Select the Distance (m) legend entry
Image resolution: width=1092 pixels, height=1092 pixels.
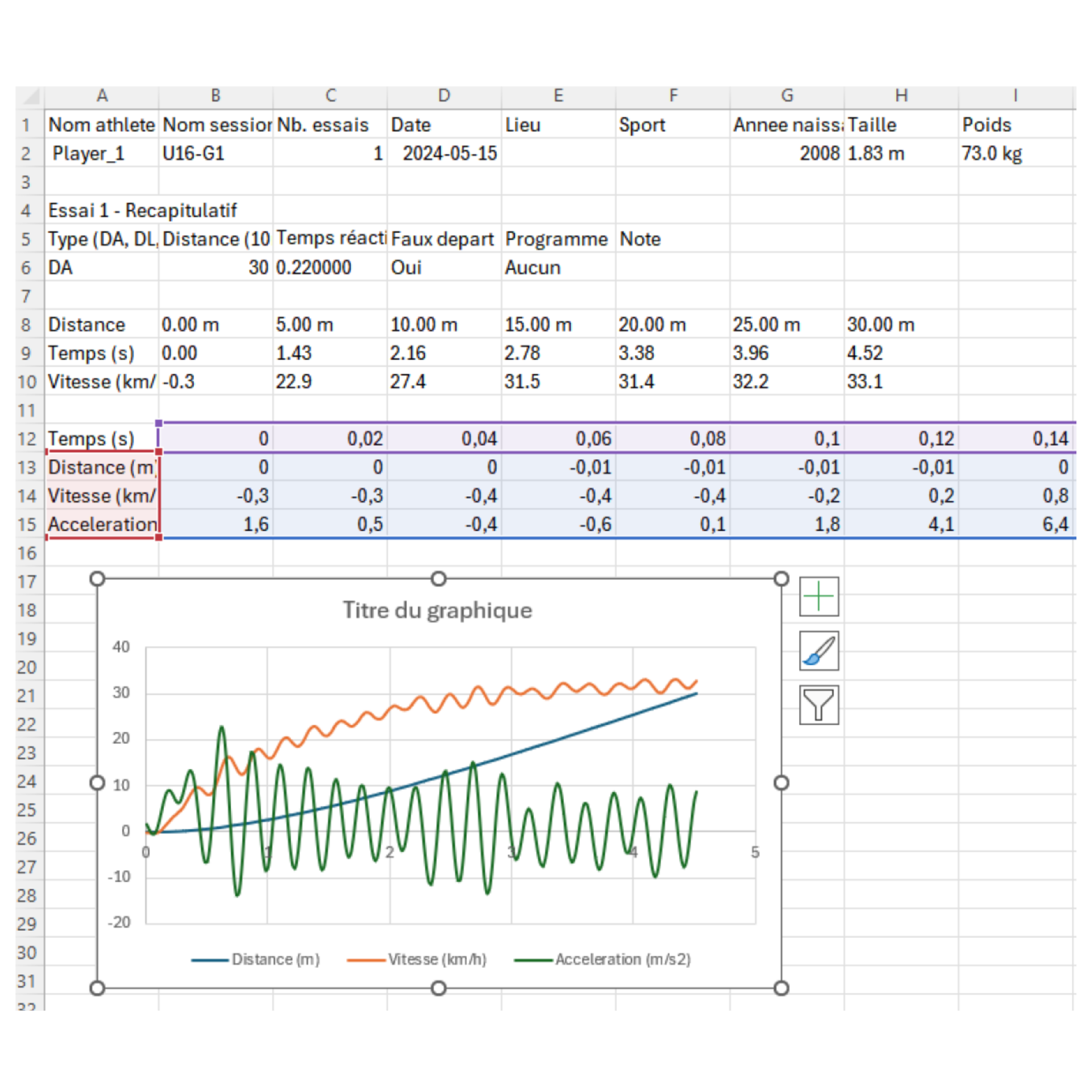(x=275, y=959)
